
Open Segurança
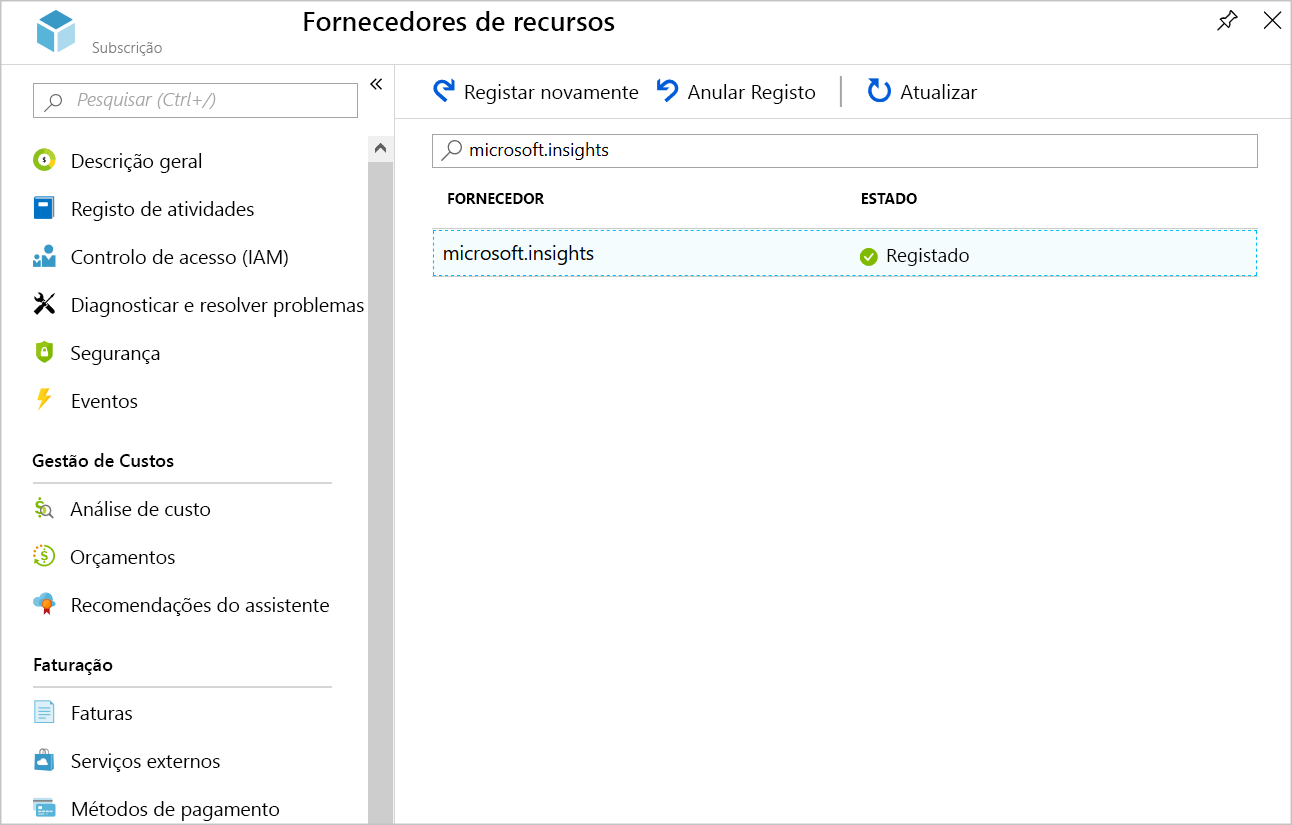point(115,353)
